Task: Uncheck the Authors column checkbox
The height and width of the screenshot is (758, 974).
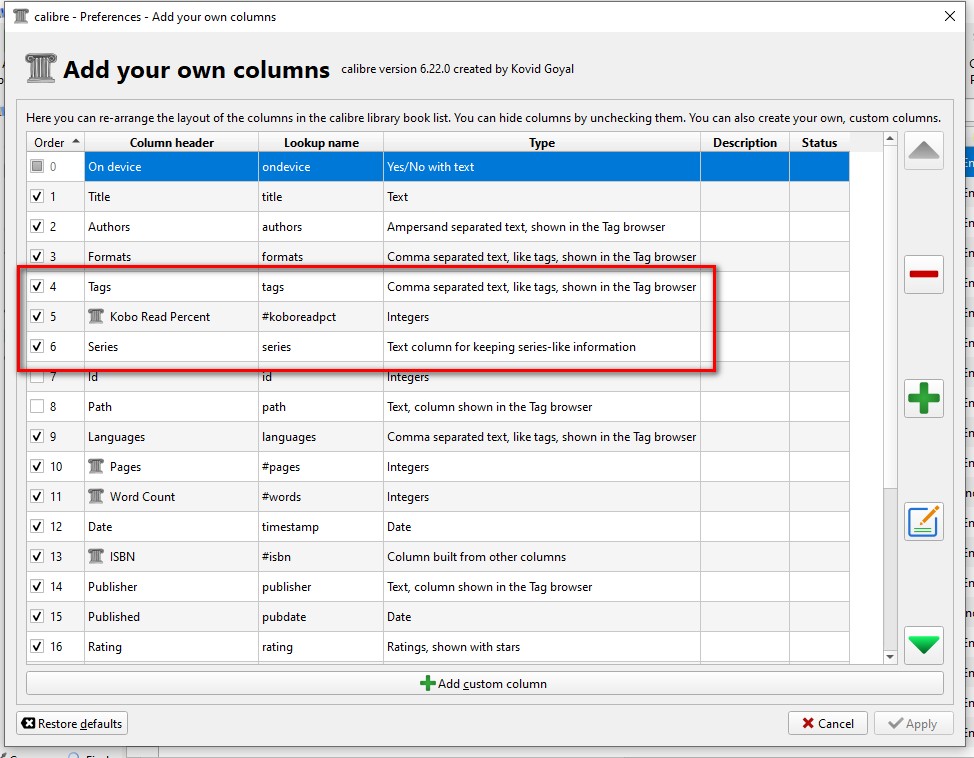Action: [37, 226]
